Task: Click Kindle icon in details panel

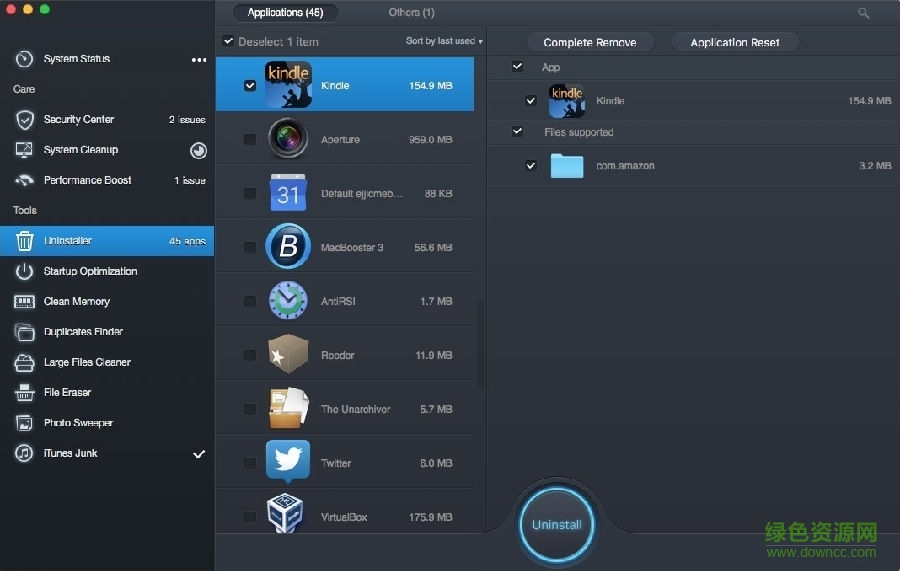Action: [567, 100]
